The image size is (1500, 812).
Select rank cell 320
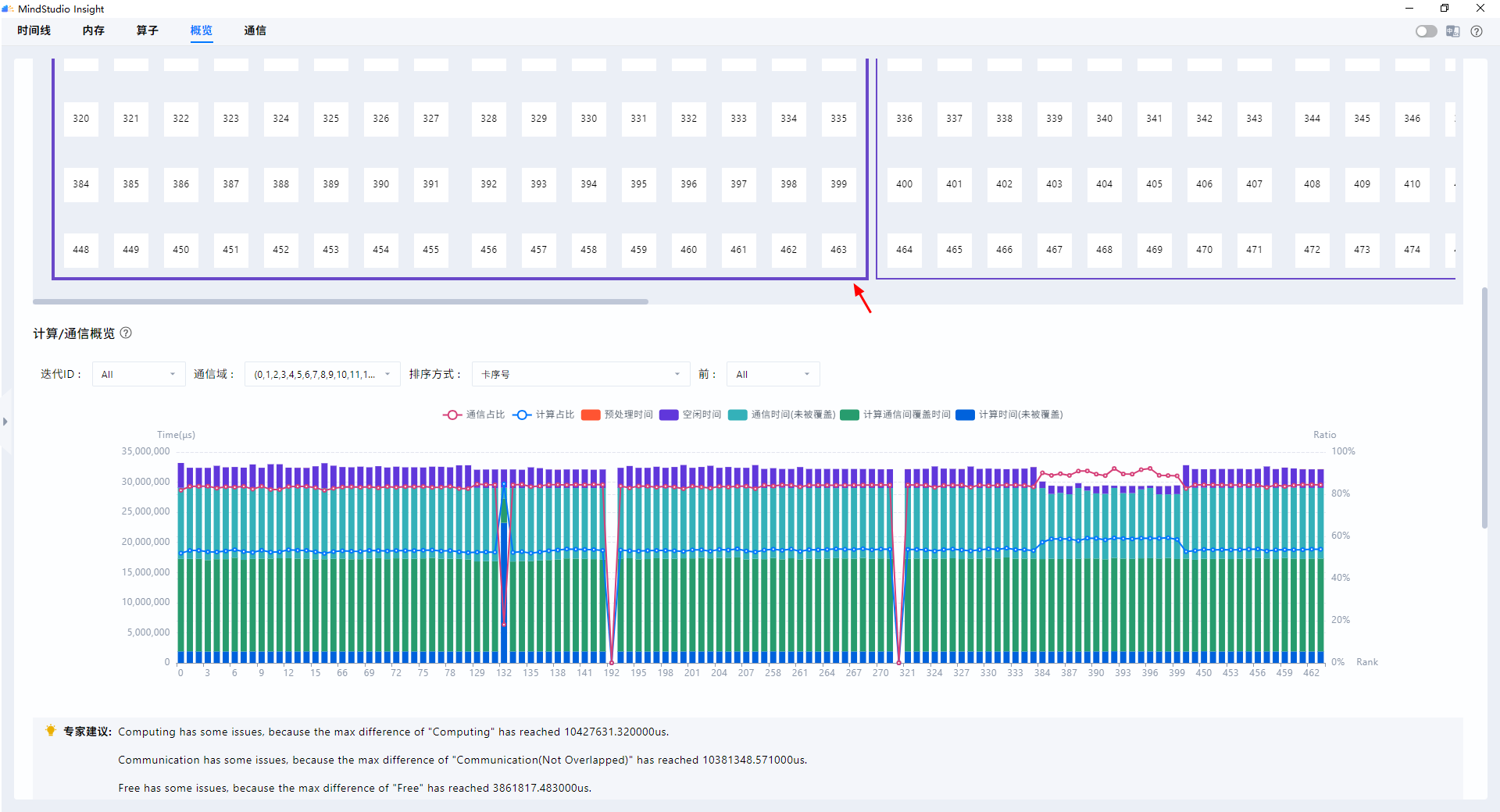pyautogui.click(x=81, y=119)
